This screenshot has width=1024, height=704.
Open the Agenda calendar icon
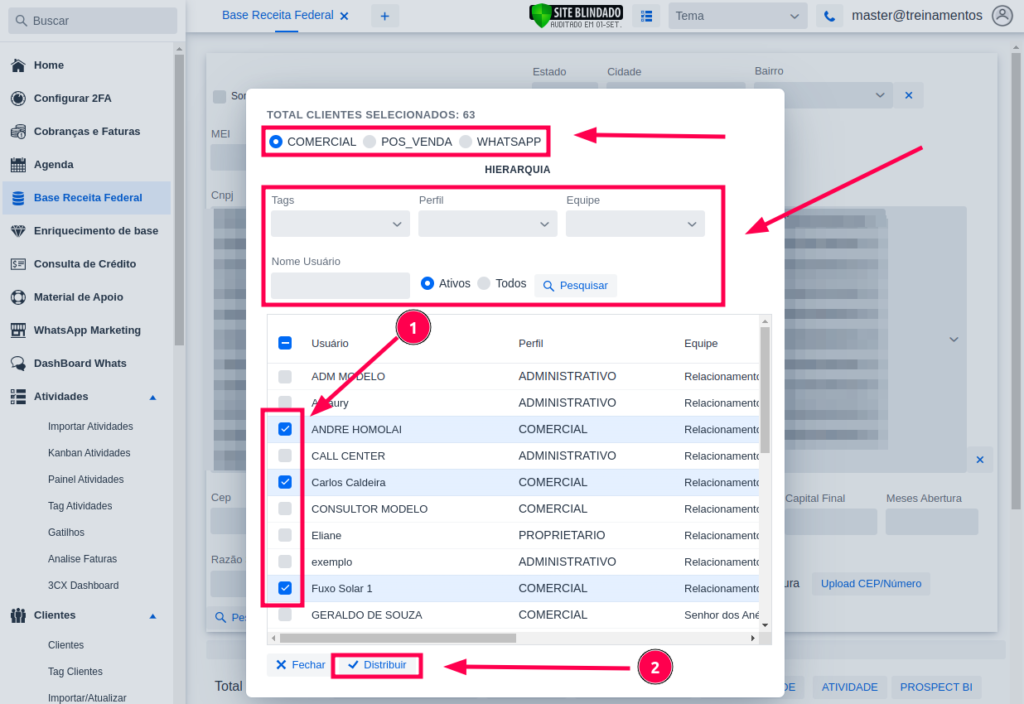(18, 165)
